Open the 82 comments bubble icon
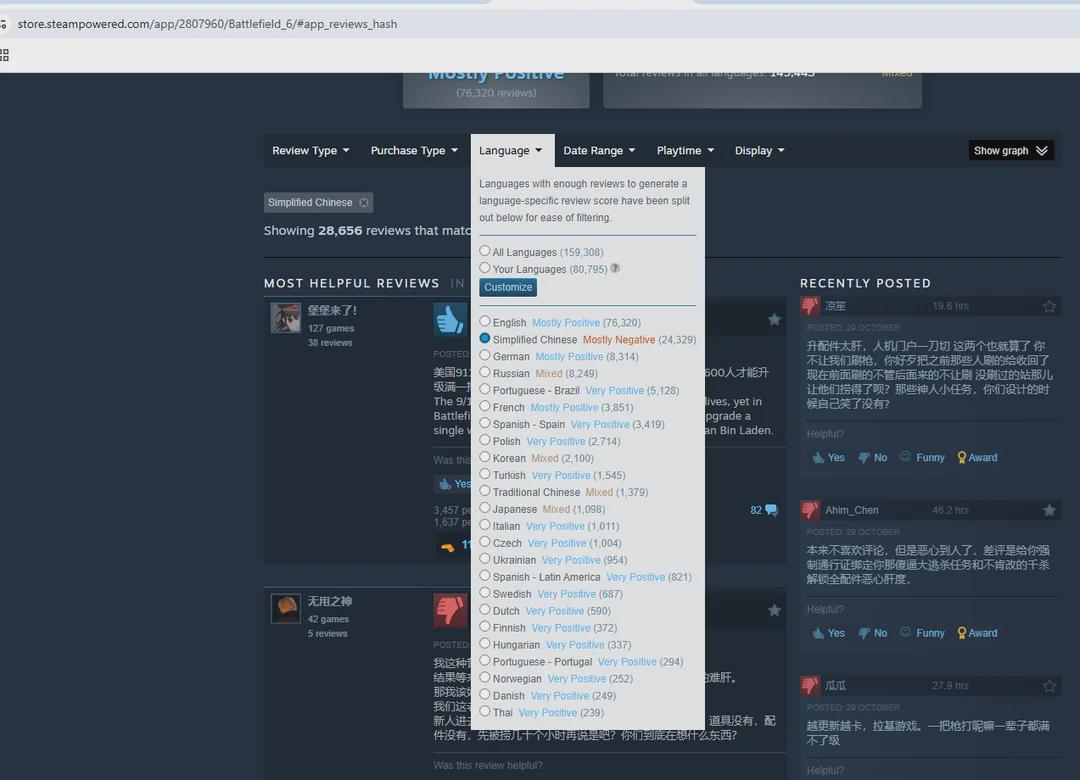Image resolution: width=1080 pixels, height=780 pixels. [771, 510]
